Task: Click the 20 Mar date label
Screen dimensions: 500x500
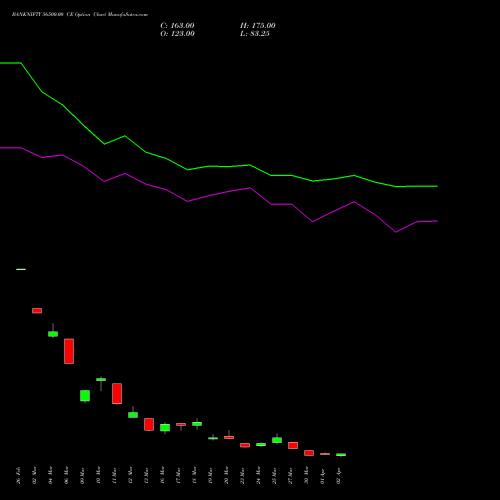Action: tap(226, 475)
